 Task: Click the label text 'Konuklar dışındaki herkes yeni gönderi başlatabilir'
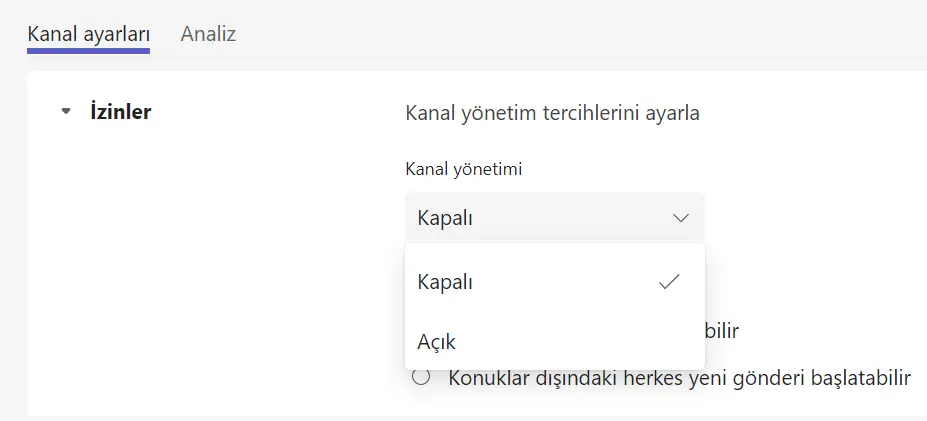tap(680, 378)
